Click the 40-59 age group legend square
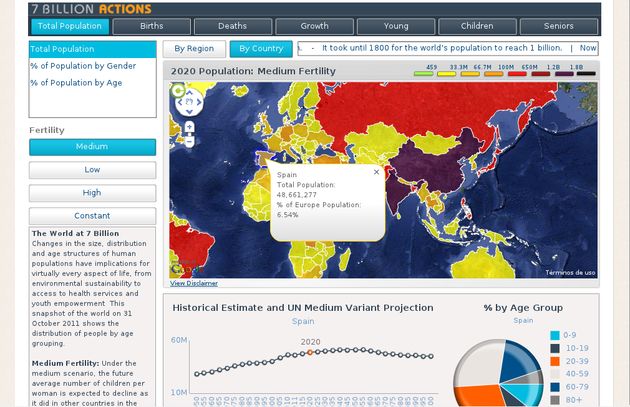This screenshot has width=630, height=407. pyautogui.click(x=555, y=374)
